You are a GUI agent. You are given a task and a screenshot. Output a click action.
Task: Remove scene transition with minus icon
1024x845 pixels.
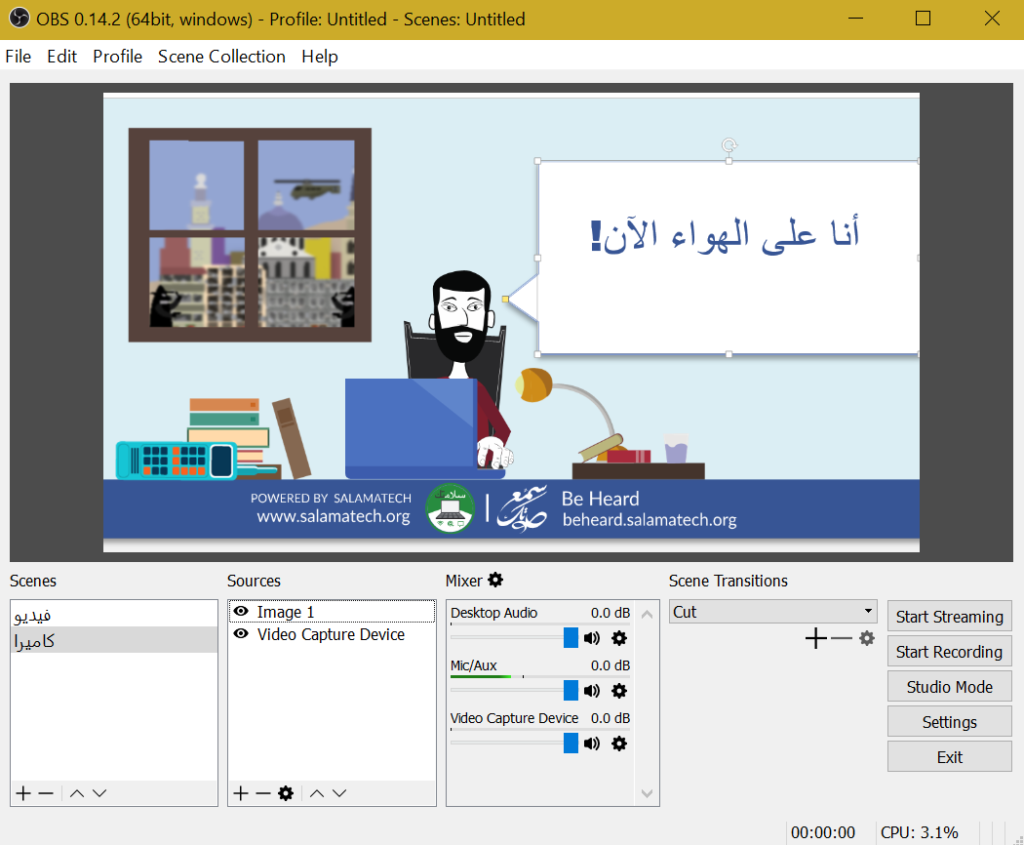pyautogui.click(x=841, y=638)
